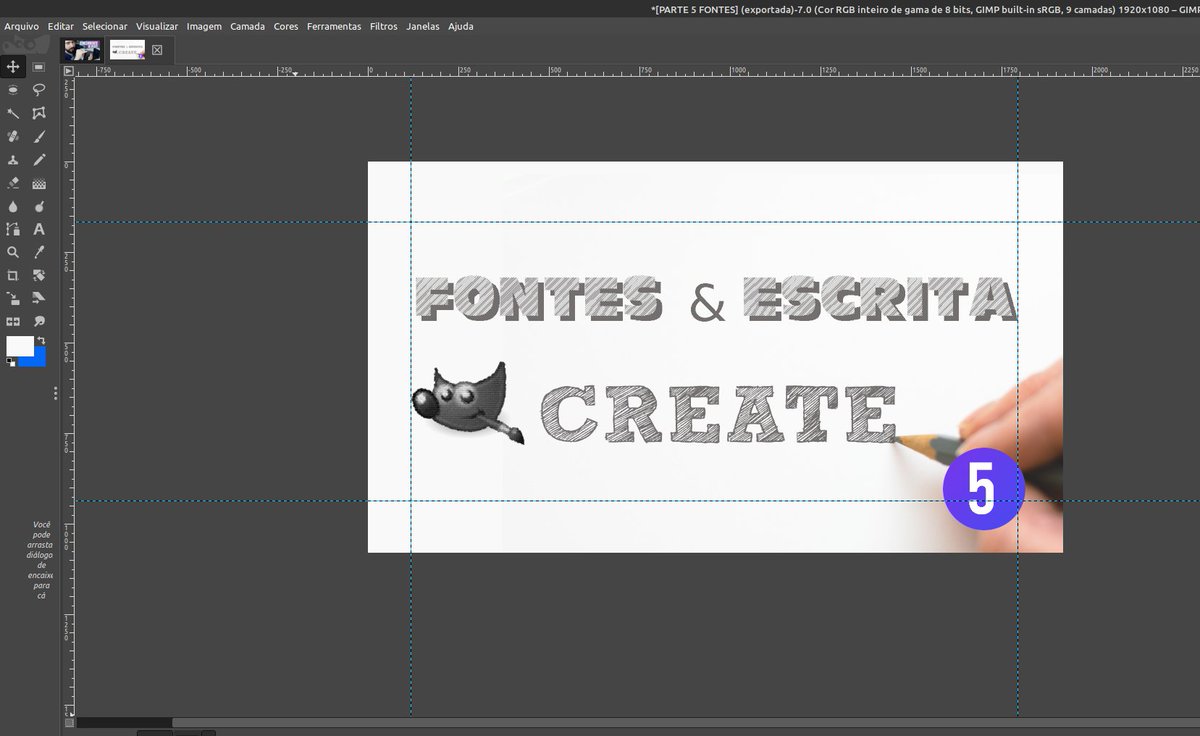Select the Paintbrush tool
Viewport: 1200px width, 736px height.
(39, 136)
